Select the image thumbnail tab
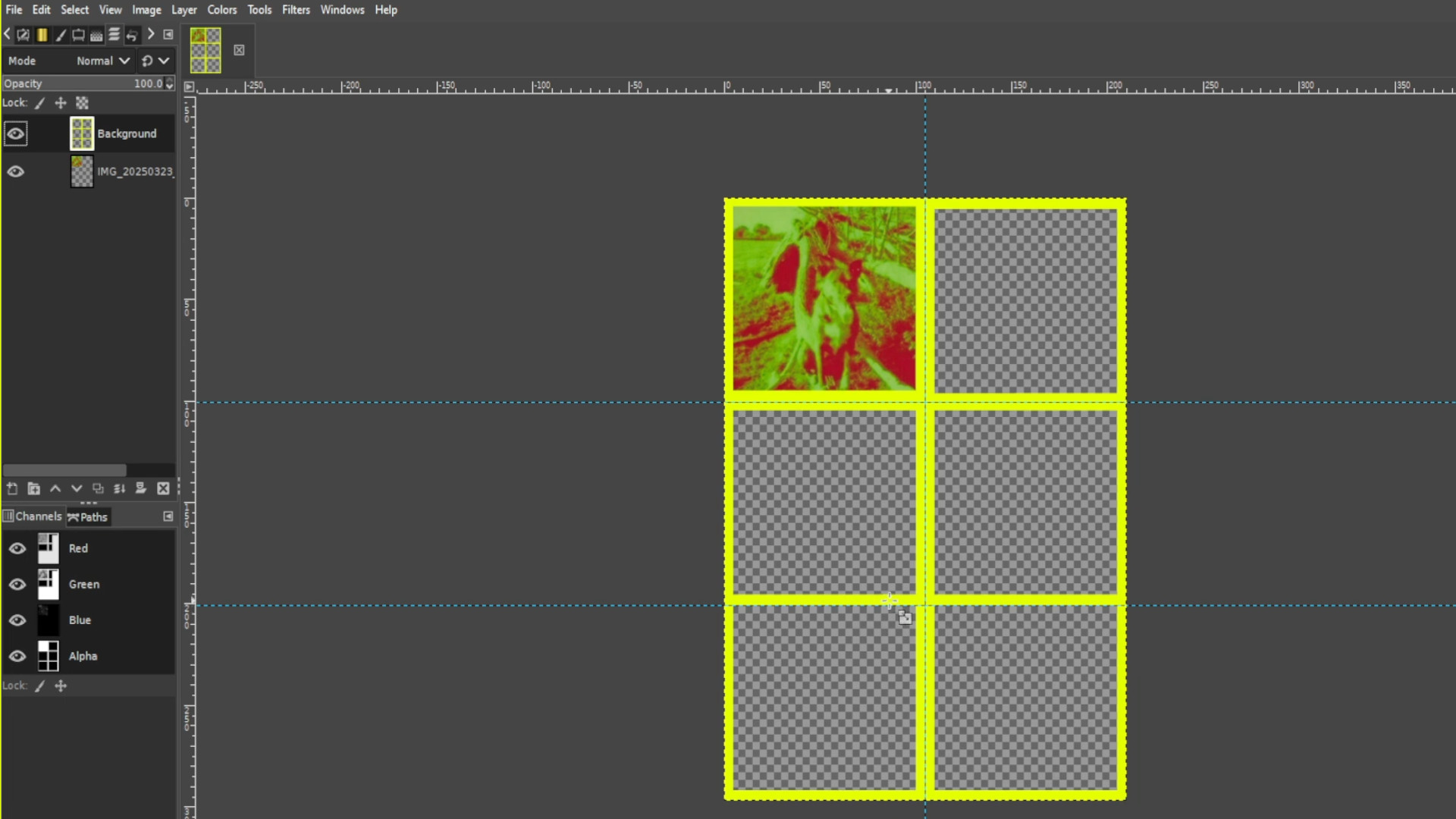Screen dimensions: 1456x819 coord(206,50)
